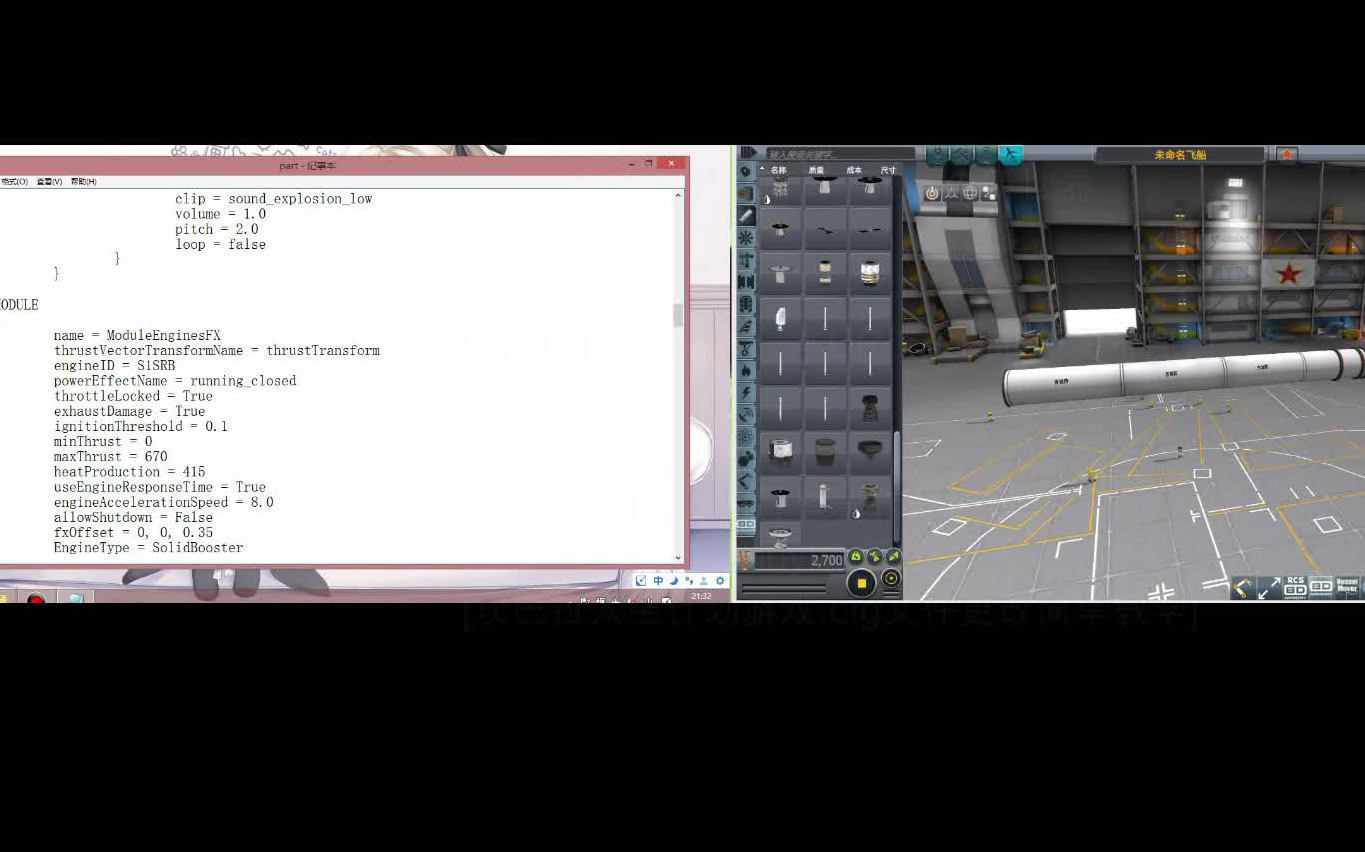The width and height of the screenshot is (1365, 852).
Task: Click the third green button above launch
Action: click(894, 556)
